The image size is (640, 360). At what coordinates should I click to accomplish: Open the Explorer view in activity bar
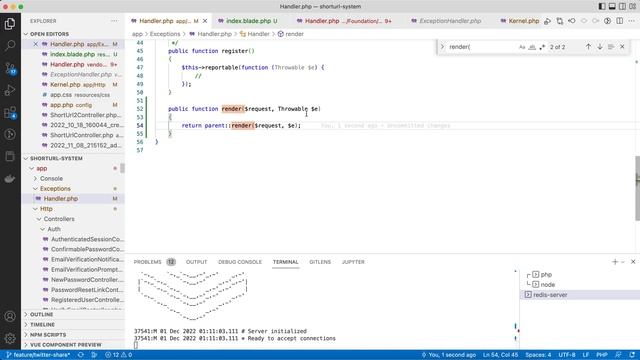10,24
